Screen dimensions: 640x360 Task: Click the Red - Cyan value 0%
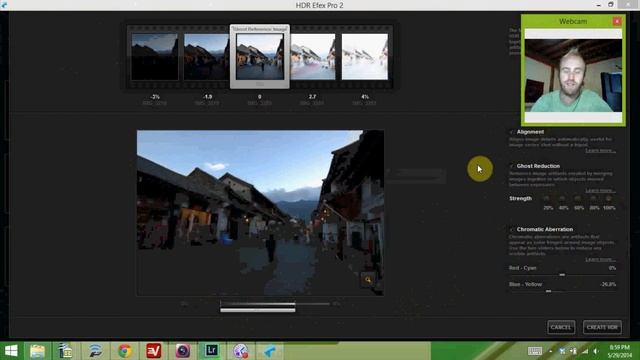(612, 268)
